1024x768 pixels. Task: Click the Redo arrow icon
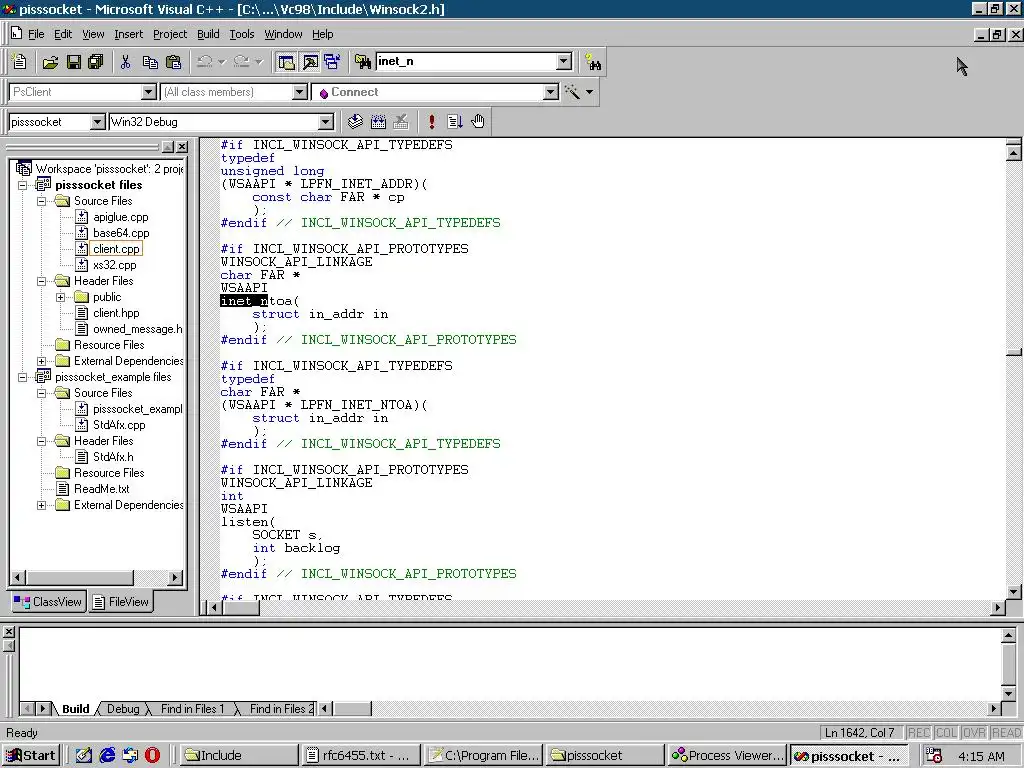click(241, 62)
